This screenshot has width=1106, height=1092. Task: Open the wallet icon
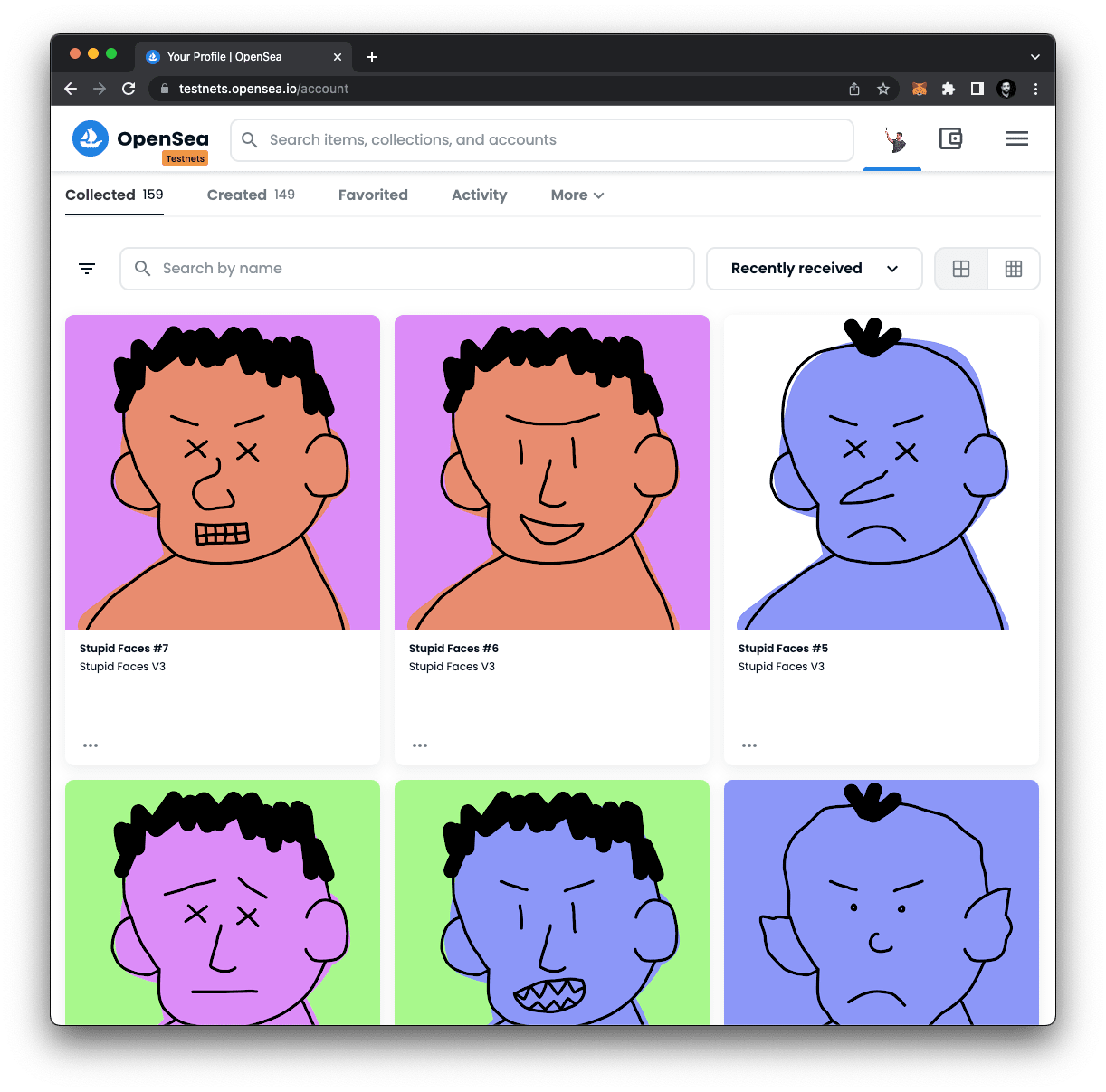pos(950,138)
